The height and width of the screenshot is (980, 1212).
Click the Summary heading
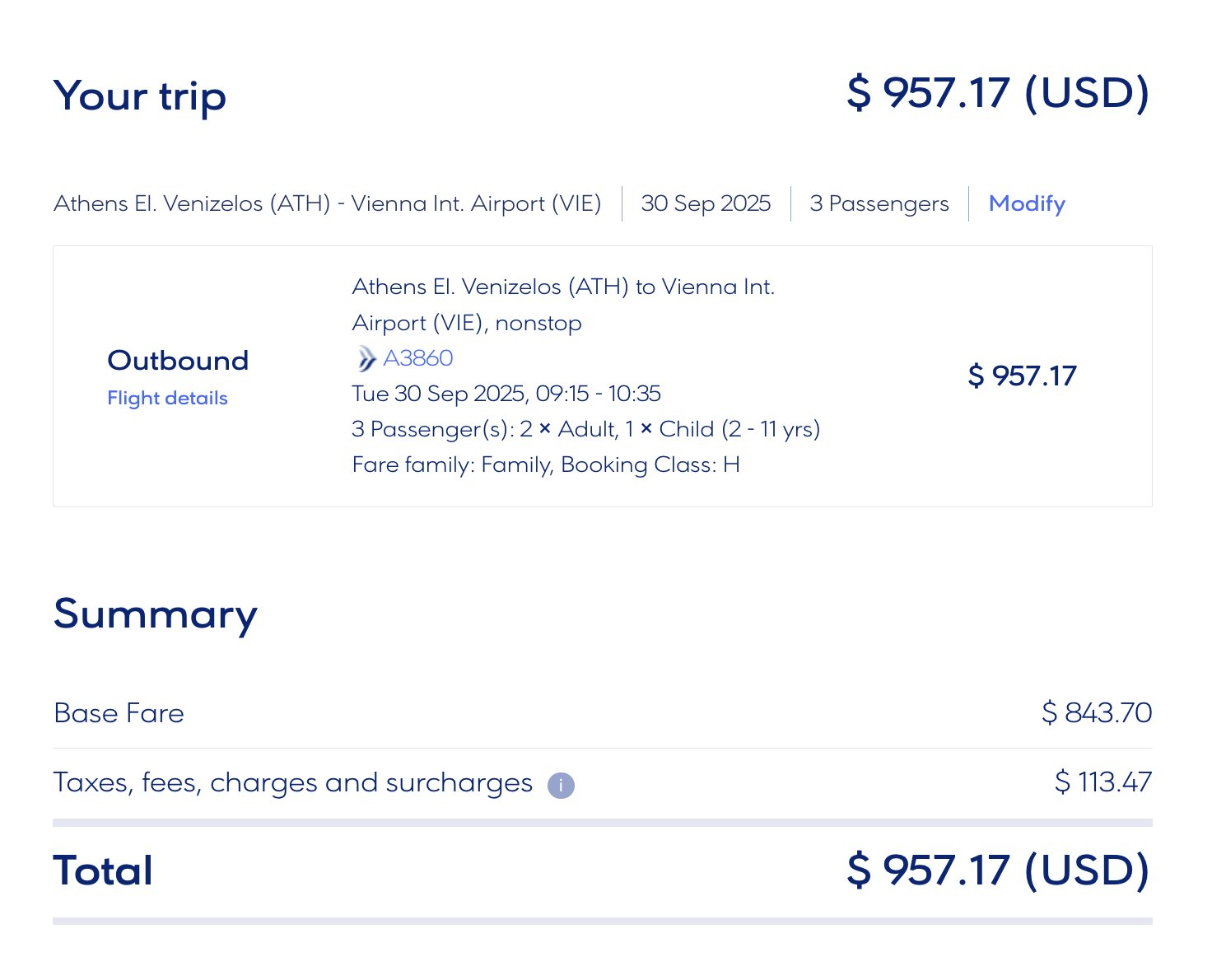(156, 614)
